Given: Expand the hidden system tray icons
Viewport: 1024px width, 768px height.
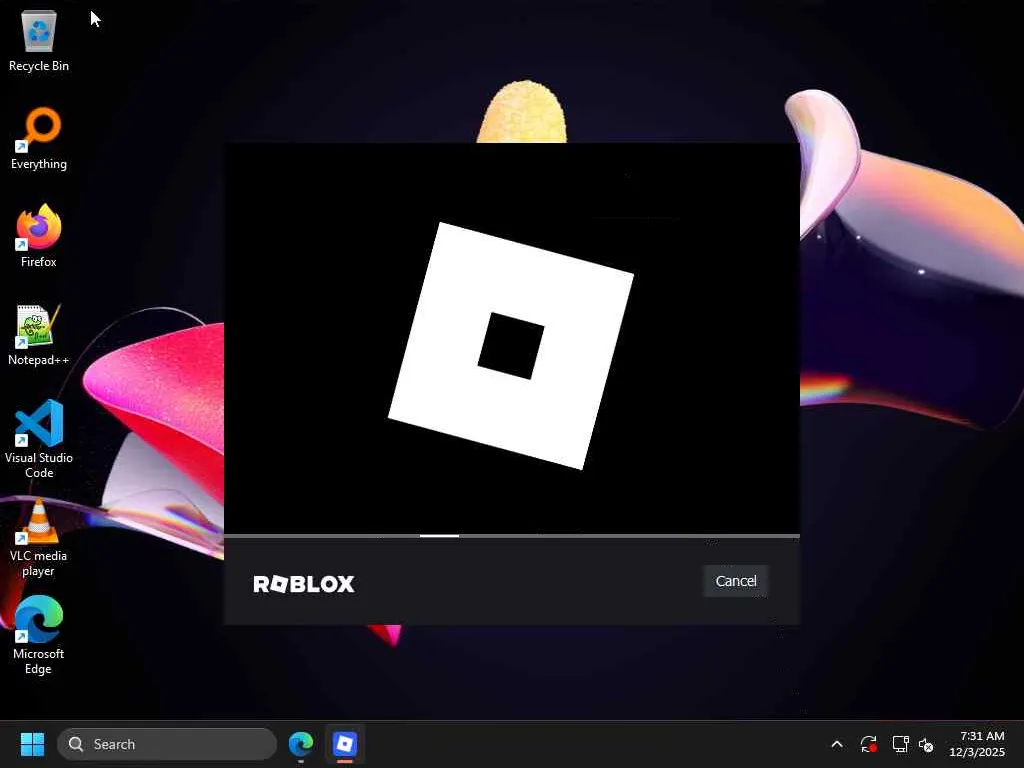Looking at the screenshot, I should pos(837,744).
